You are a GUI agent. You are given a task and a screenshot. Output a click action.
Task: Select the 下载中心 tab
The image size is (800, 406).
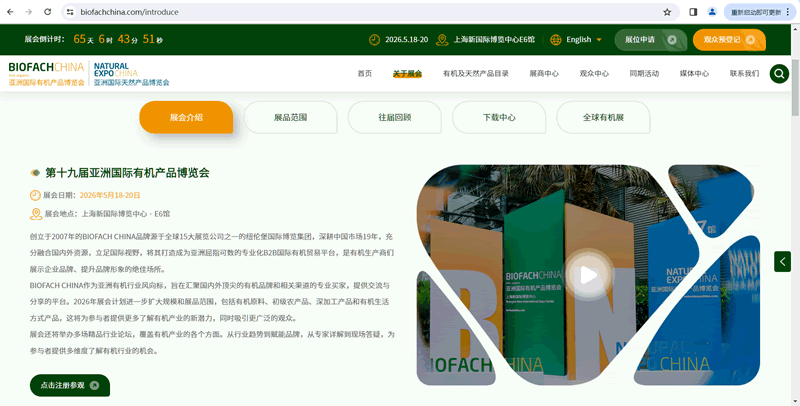[x=499, y=117]
